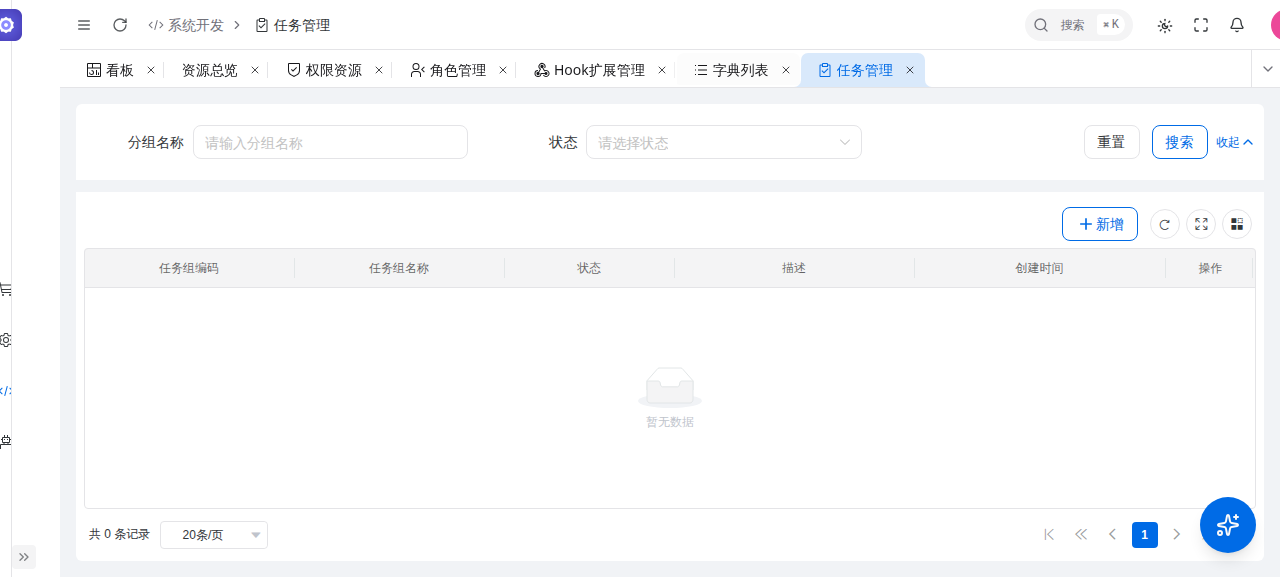Collapse the filter with 收起
The image size is (1280, 577).
pos(1235,142)
